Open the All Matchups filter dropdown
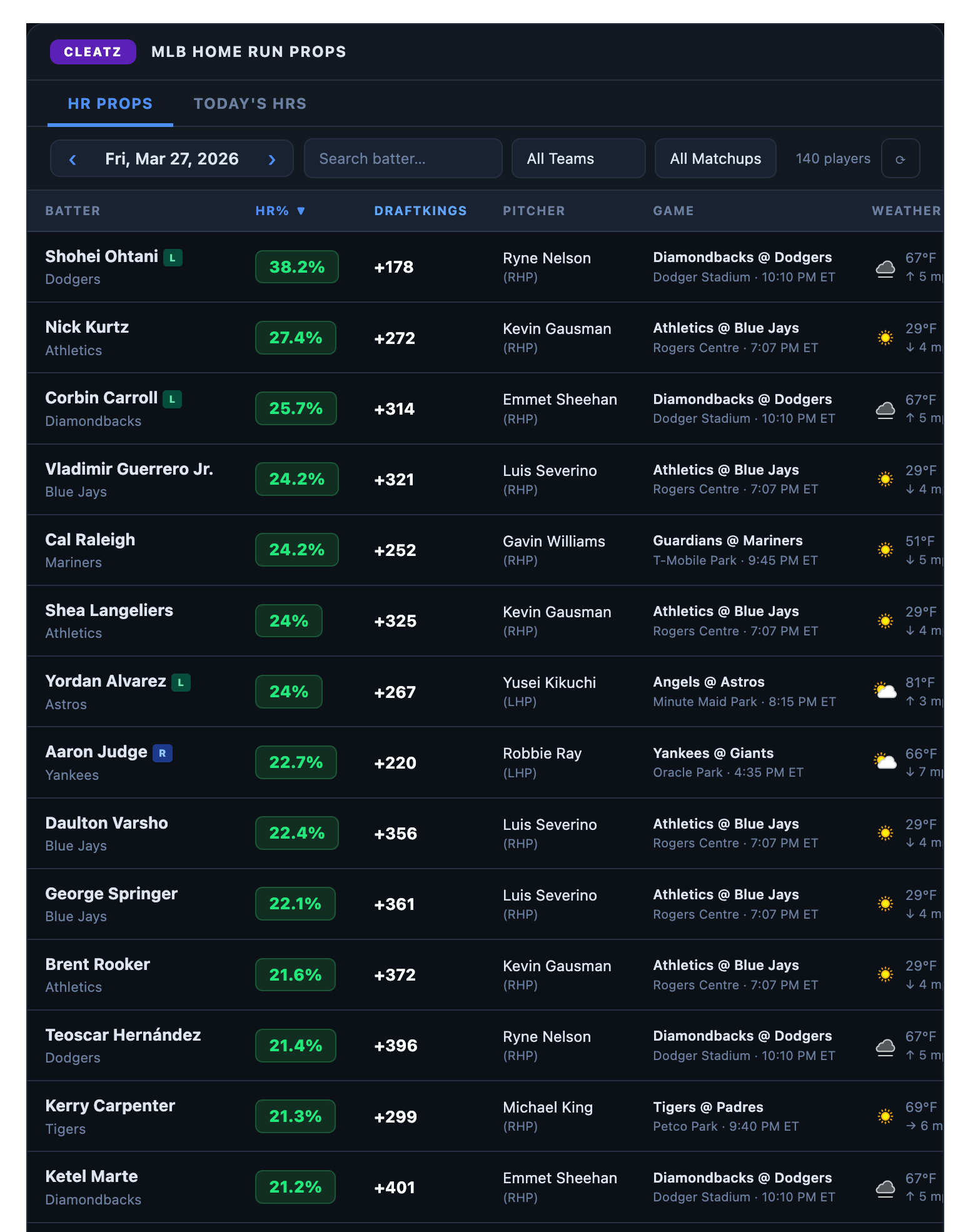The image size is (963, 1232). (x=715, y=158)
